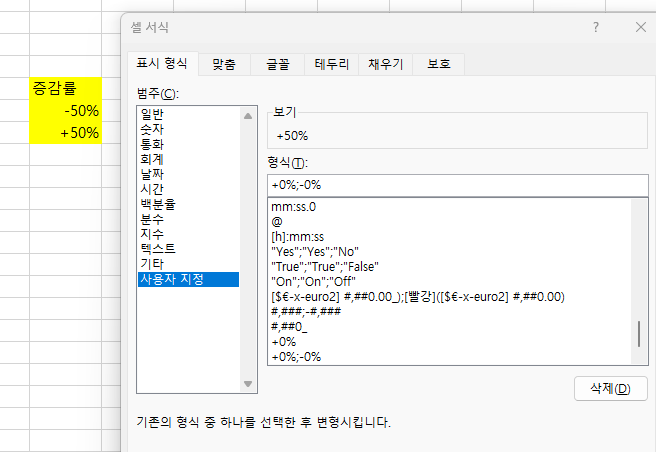Choose 지수 category
Viewport: 656px width, 452px height.
pyautogui.click(x=188, y=234)
